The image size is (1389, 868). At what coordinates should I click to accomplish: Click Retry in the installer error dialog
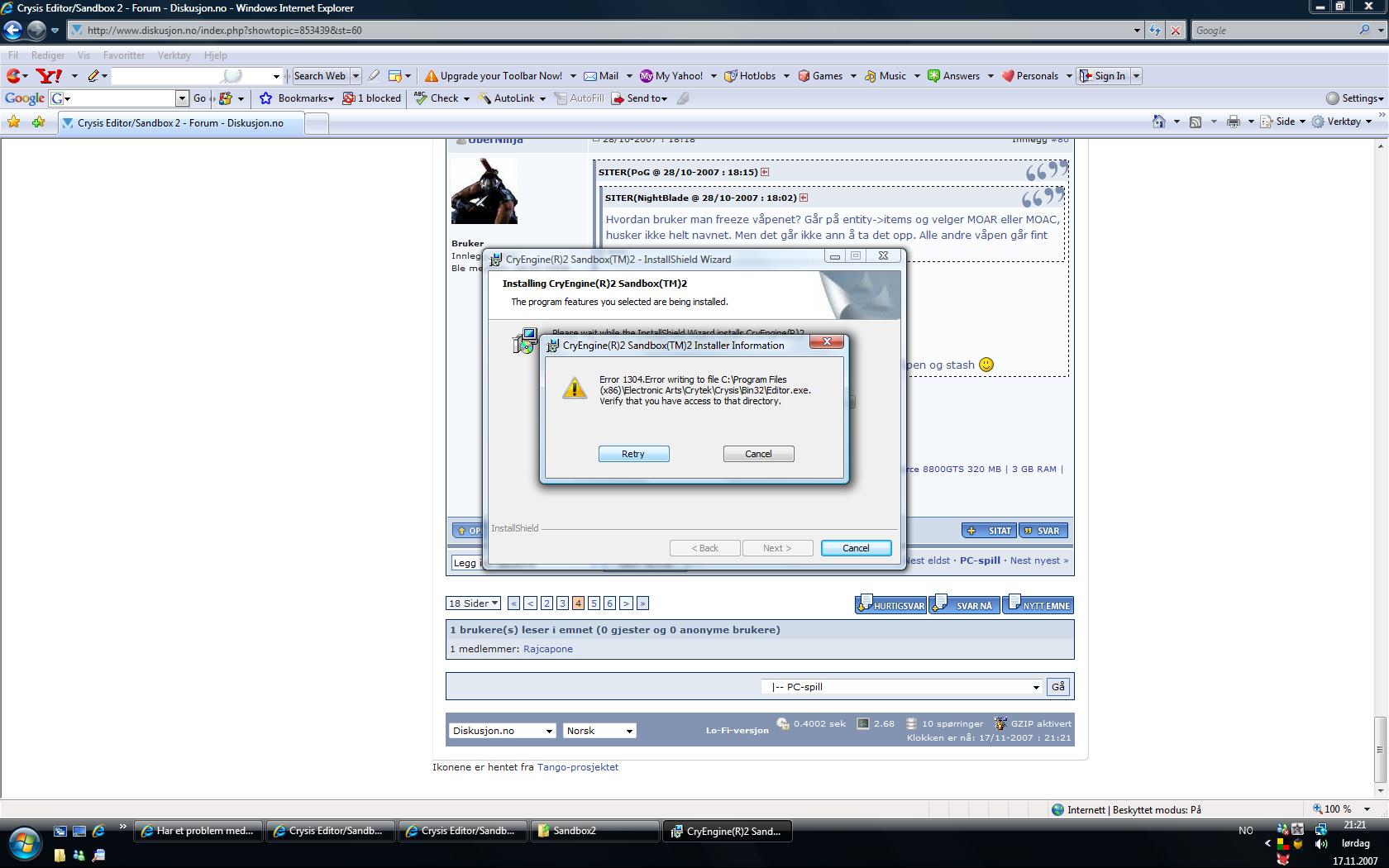[633, 454]
